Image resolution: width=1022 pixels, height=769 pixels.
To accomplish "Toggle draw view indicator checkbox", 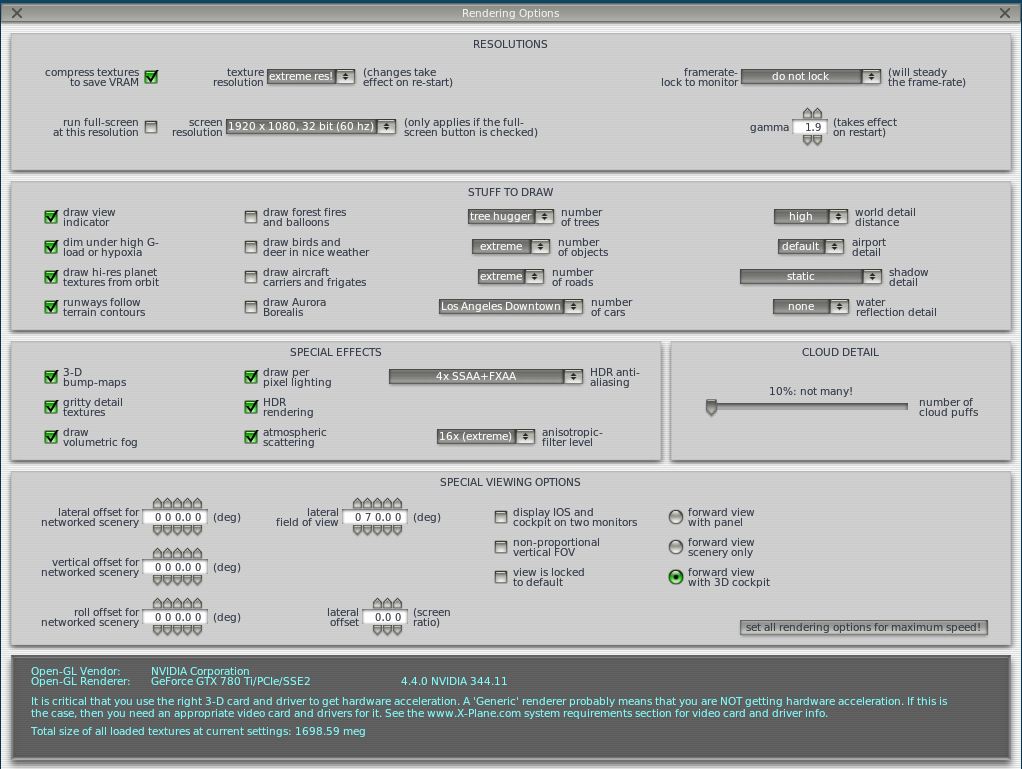I will tap(51, 217).
